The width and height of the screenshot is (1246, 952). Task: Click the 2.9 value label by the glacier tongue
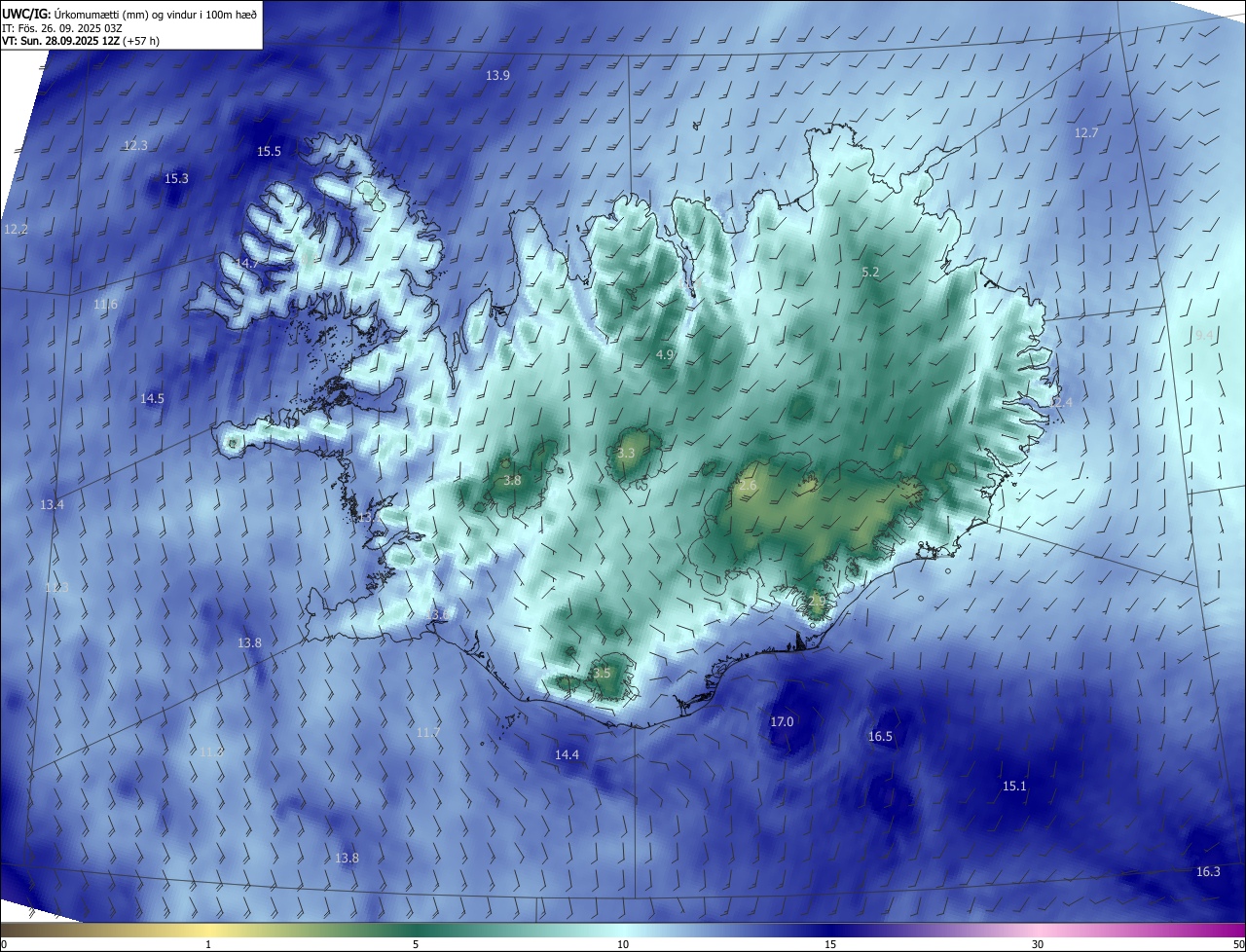click(x=816, y=602)
